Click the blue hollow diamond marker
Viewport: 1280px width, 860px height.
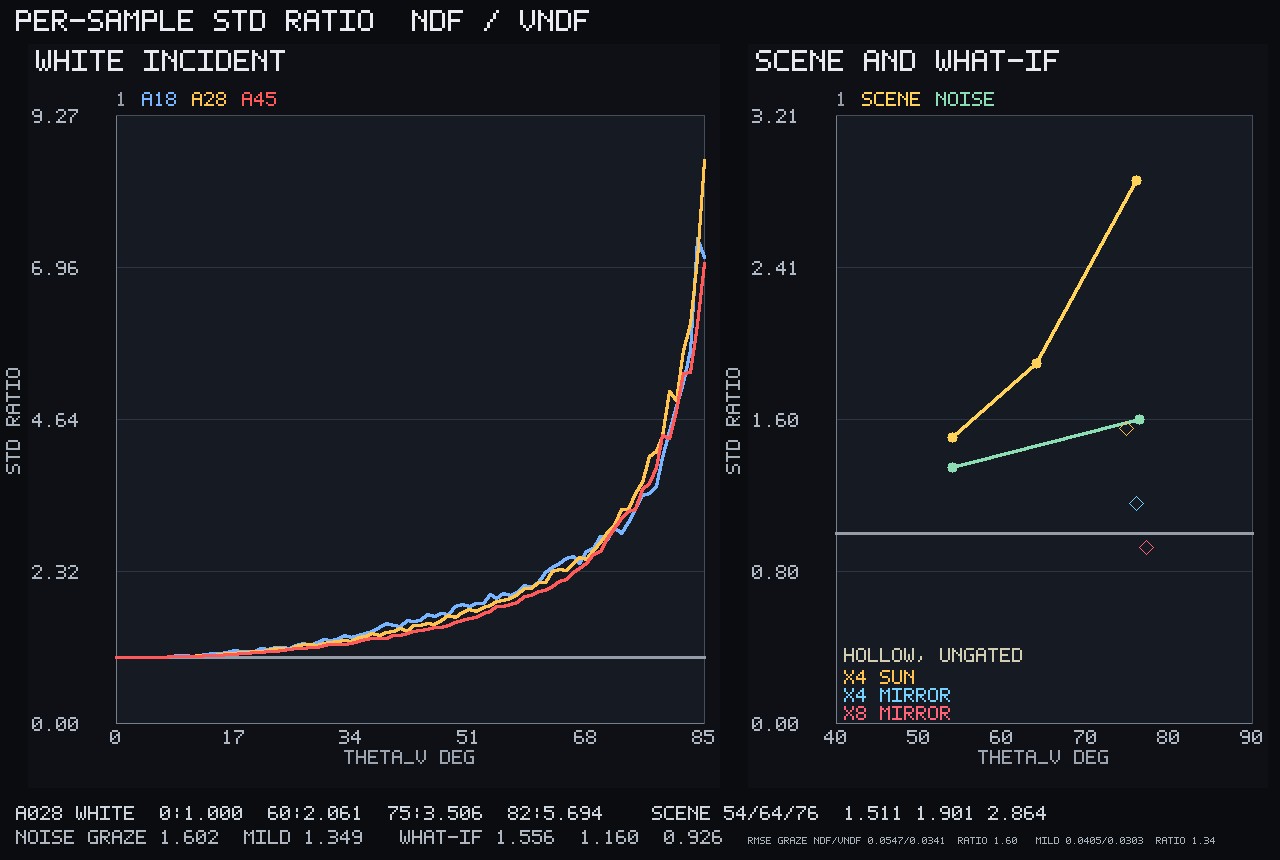pos(1136,503)
